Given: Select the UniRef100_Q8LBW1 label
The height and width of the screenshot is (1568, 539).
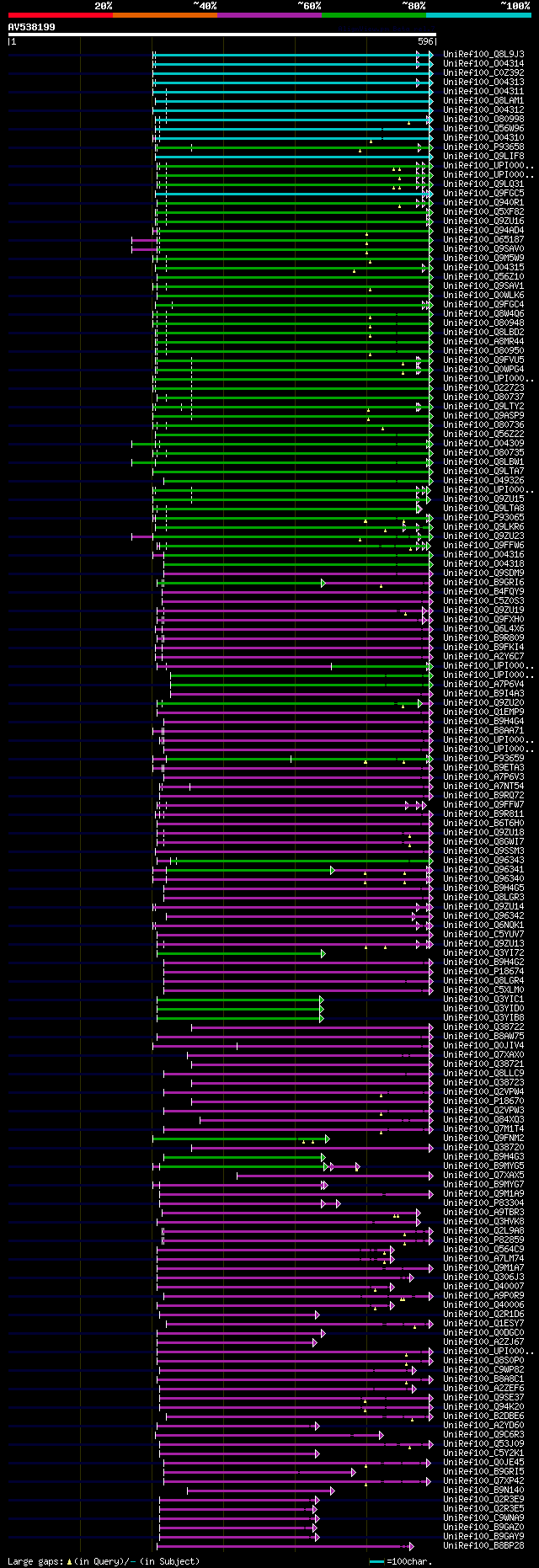Looking at the screenshot, I should click(483, 461).
